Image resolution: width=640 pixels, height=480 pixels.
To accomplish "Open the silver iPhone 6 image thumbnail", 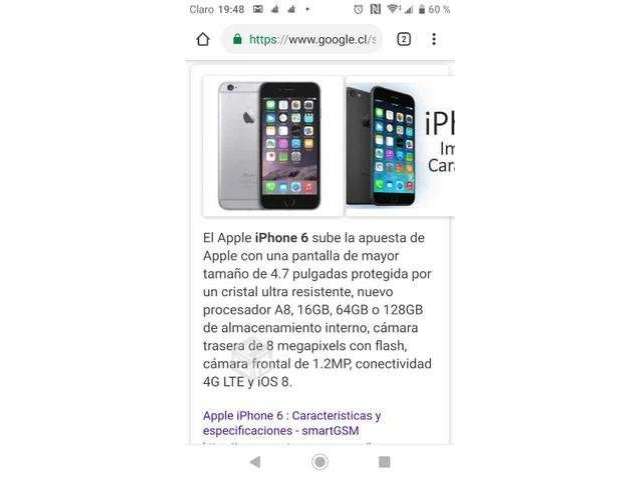I will pyautogui.click(x=273, y=146).
